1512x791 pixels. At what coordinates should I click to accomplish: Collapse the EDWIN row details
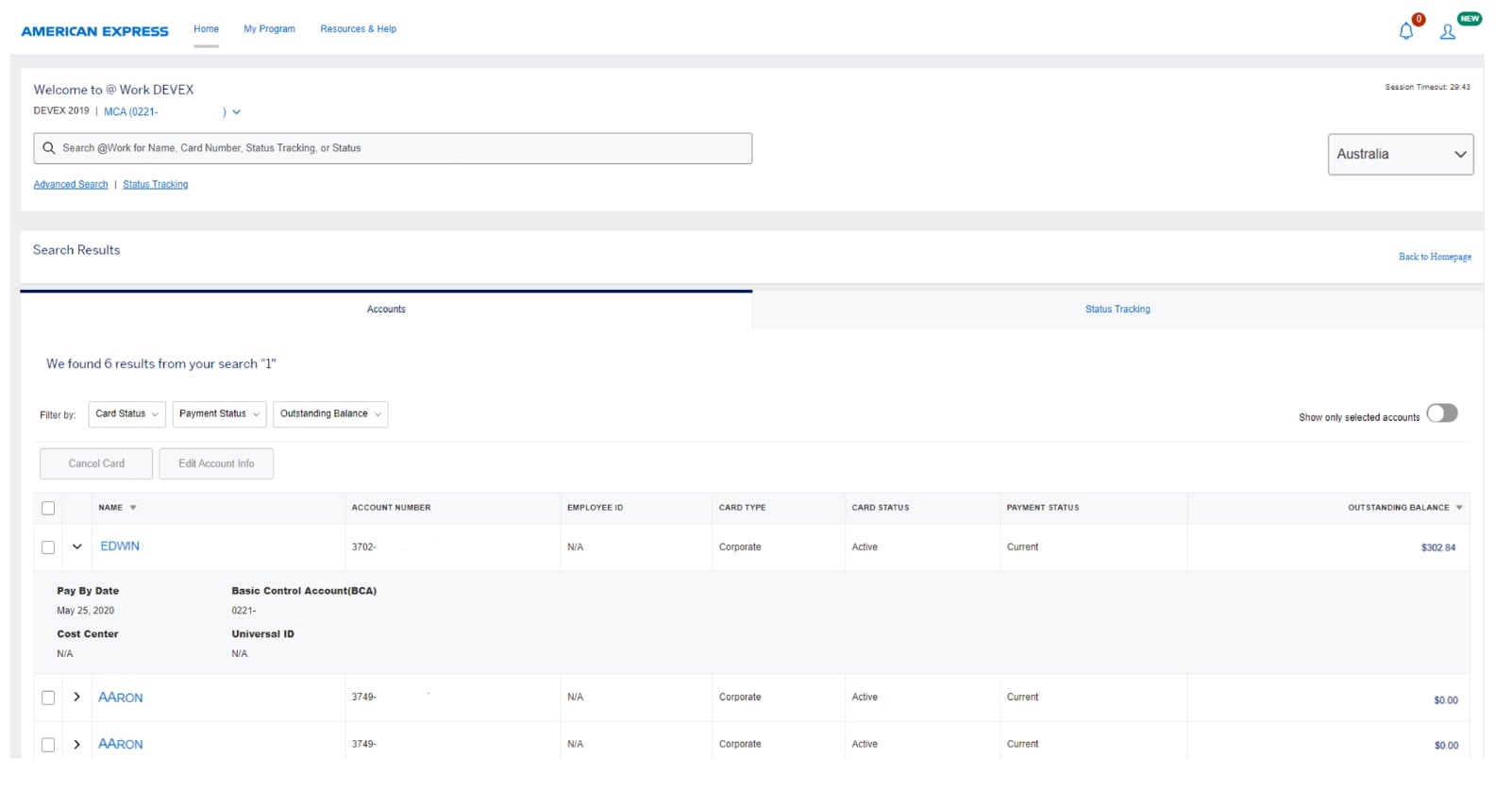(x=77, y=547)
